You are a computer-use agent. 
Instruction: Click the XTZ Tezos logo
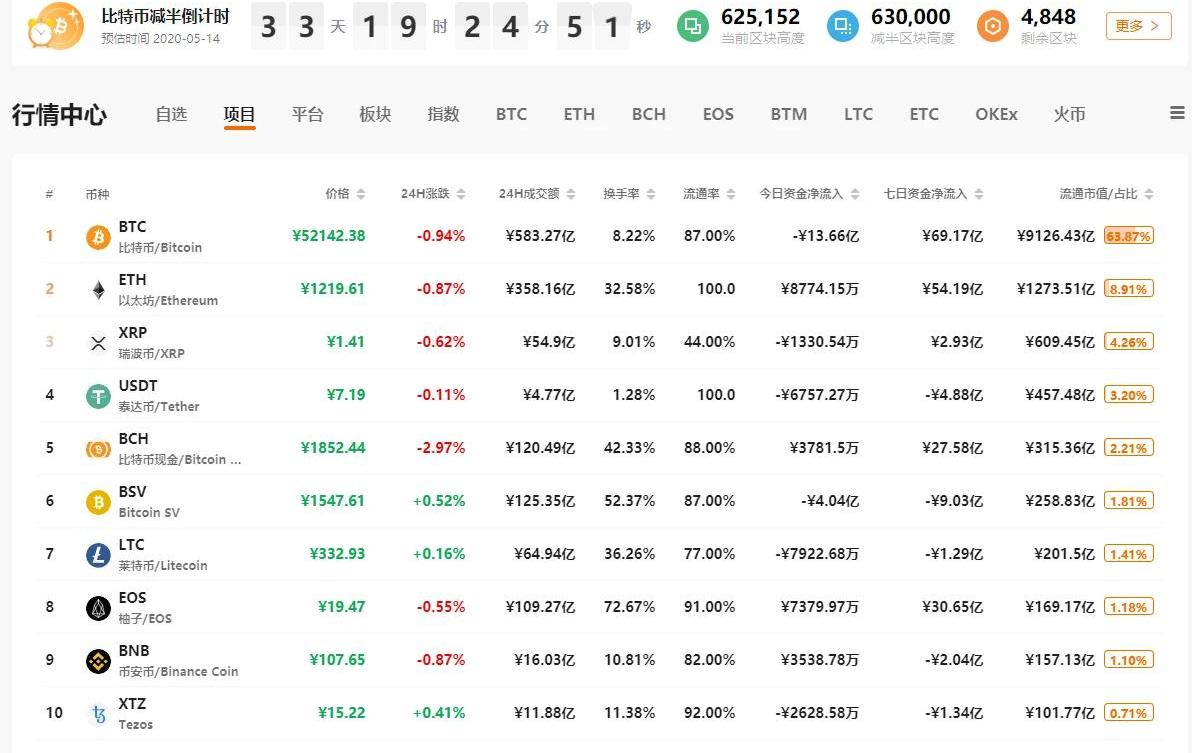pos(98,714)
